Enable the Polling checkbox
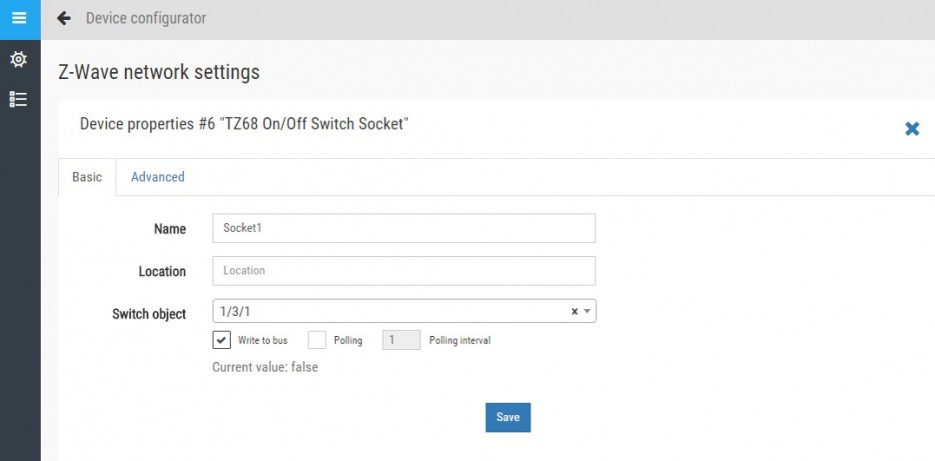The image size is (935, 461). 317,340
